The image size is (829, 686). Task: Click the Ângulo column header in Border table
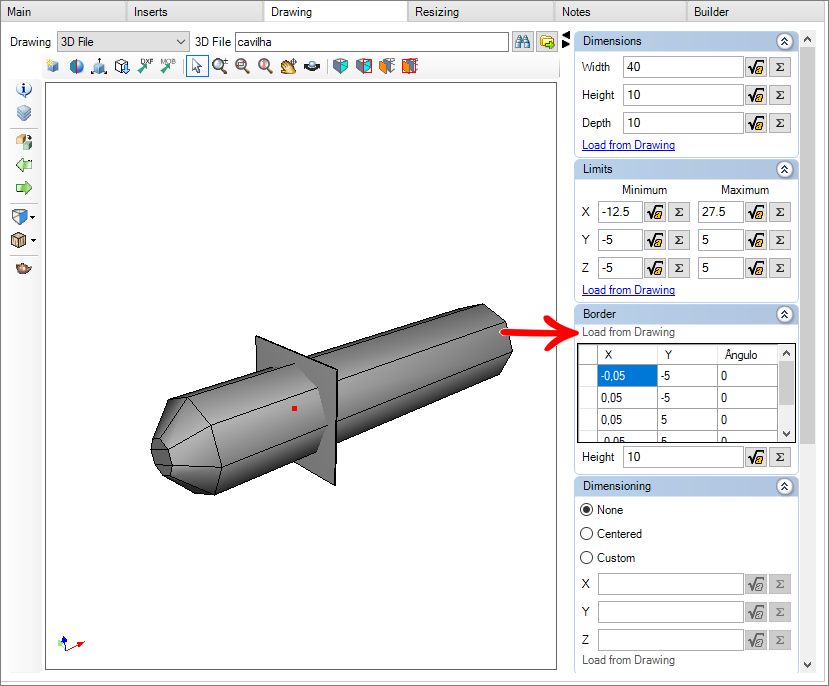coord(747,355)
